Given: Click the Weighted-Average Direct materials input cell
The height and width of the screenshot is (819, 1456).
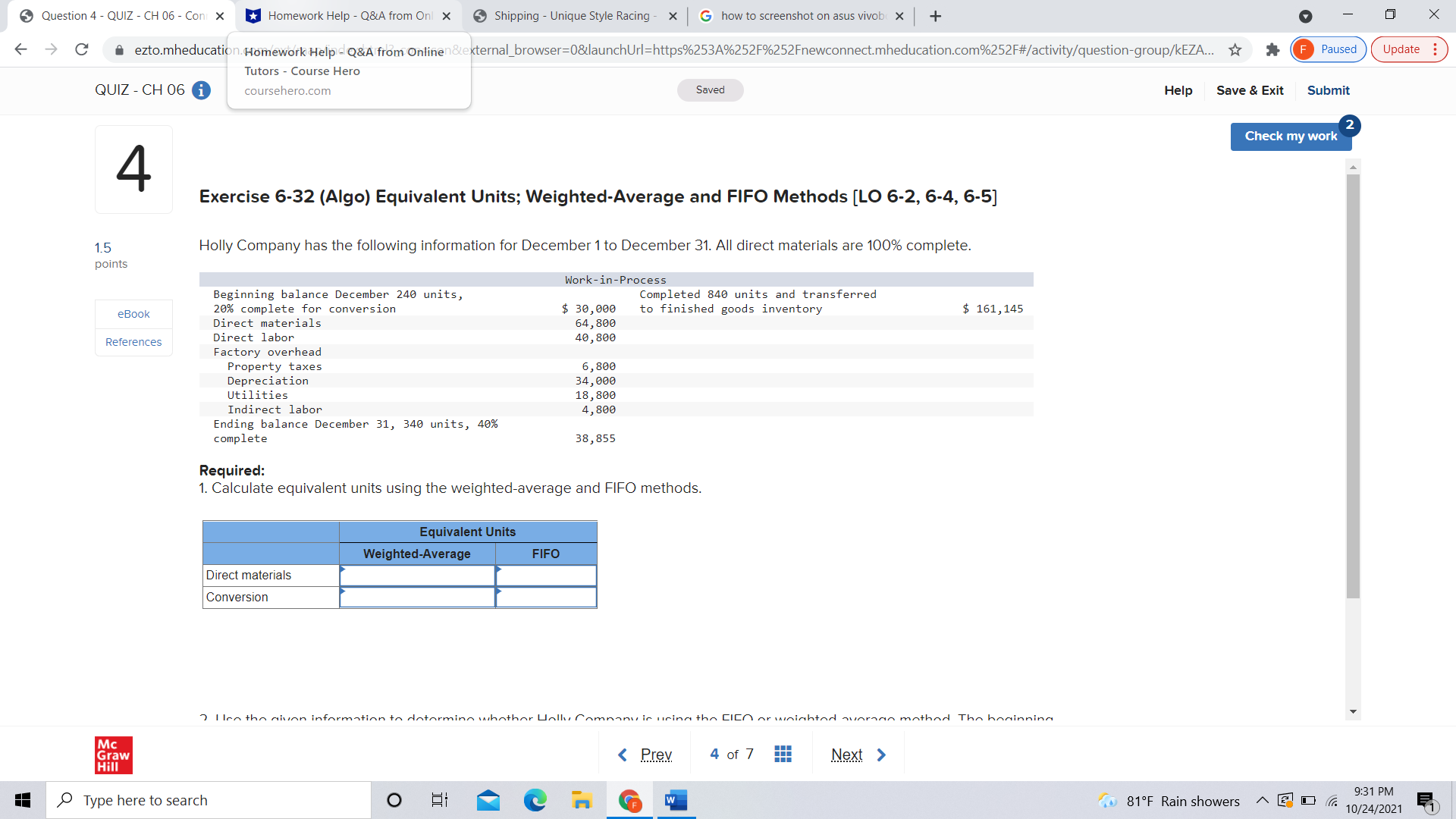Looking at the screenshot, I should tap(416, 575).
